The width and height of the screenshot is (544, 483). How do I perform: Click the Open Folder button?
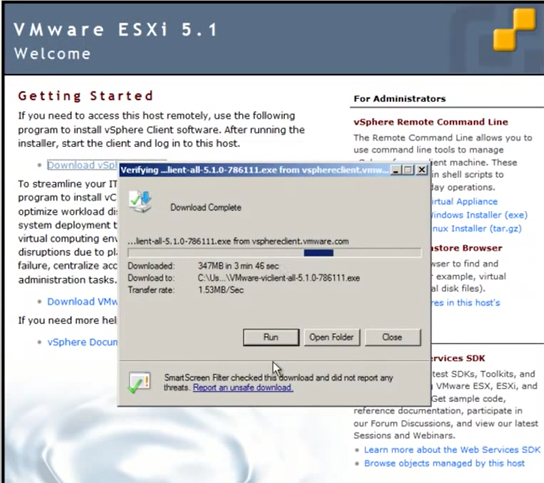332,337
